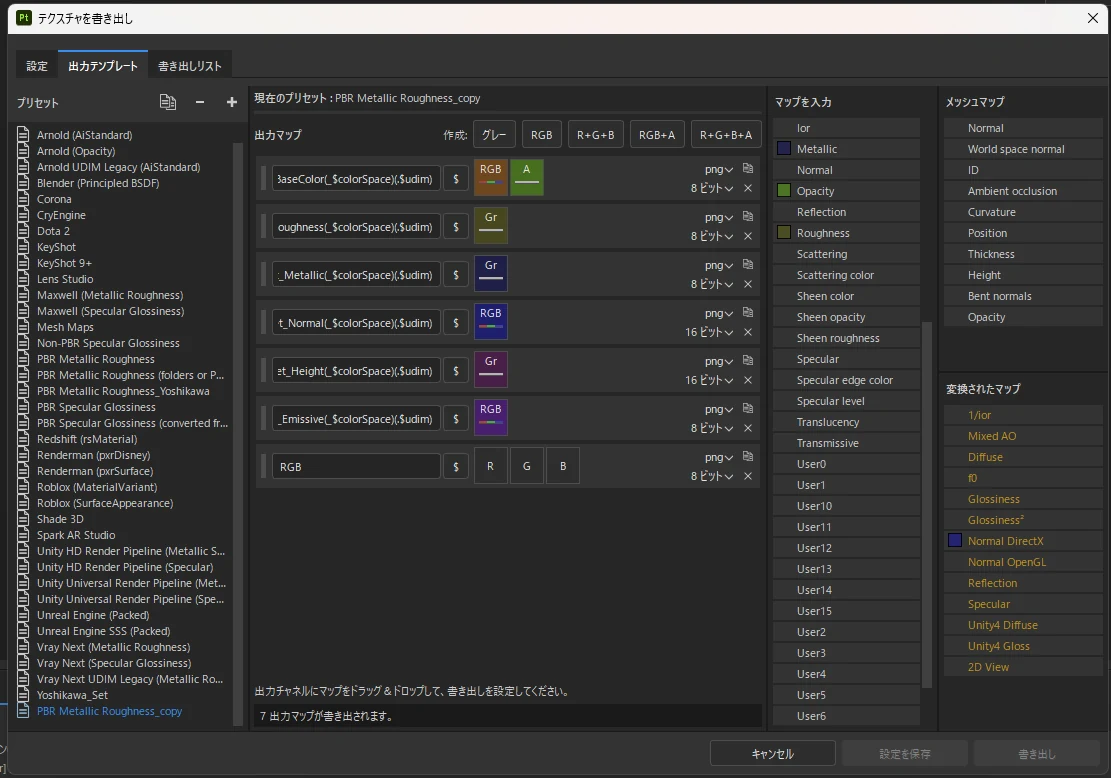Screen dimensions: 1111x778
Task: Pick Roughness in input maps list
Action: (x=846, y=233)
